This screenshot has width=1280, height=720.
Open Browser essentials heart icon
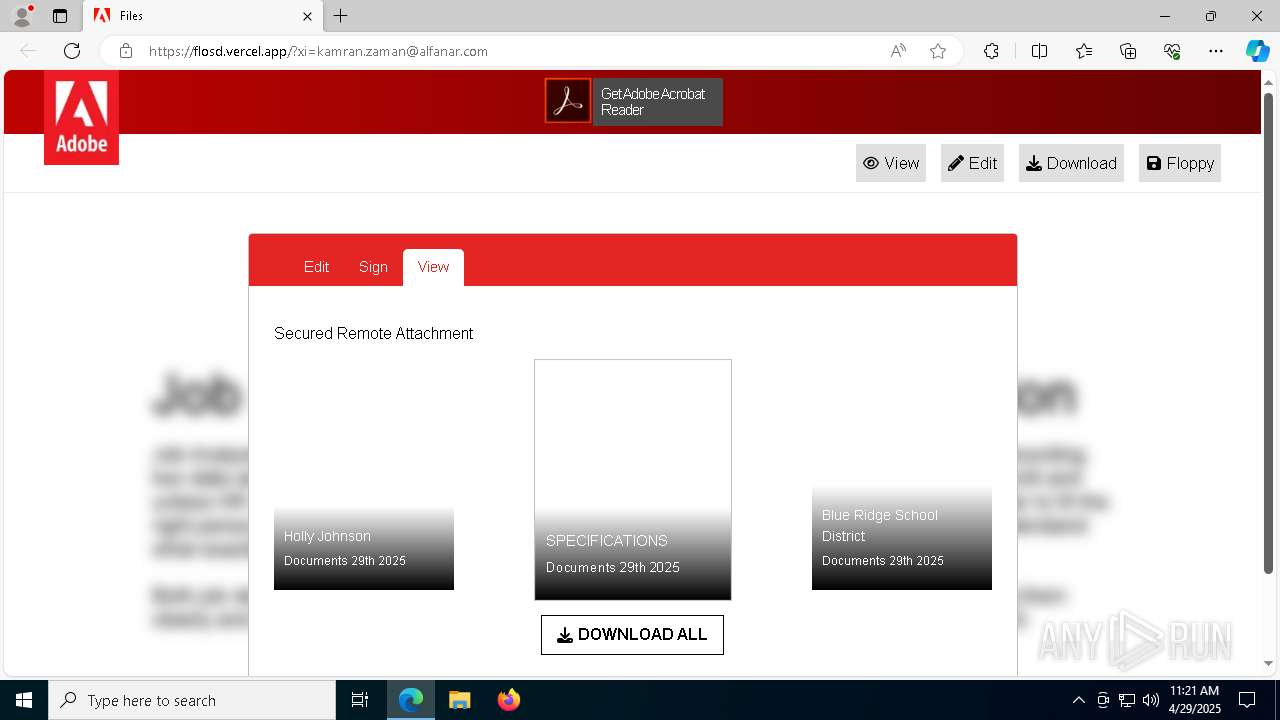tap(1172, 51)
